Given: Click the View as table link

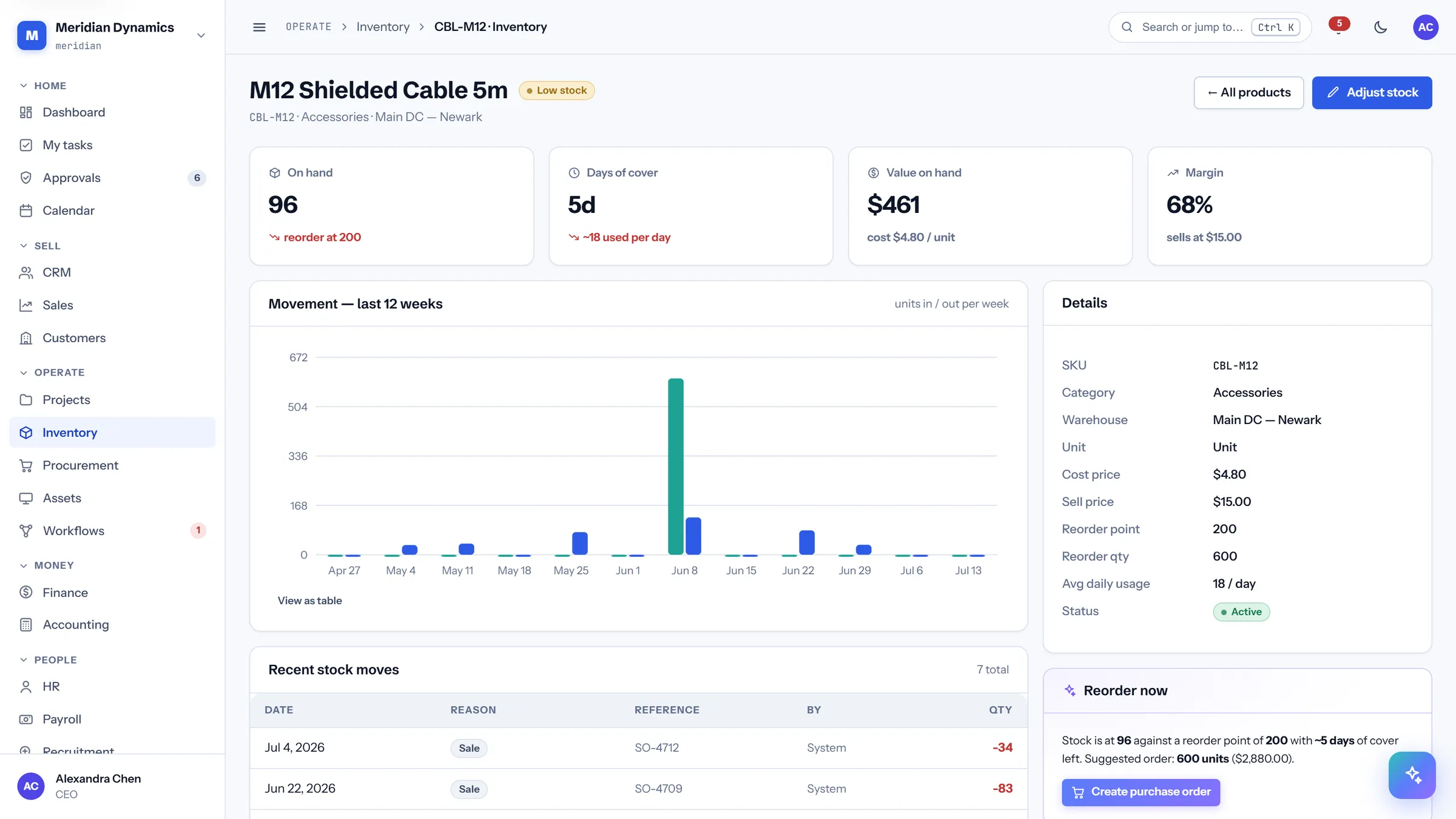Looking at the screenshot, I should (x=309, y=601).
